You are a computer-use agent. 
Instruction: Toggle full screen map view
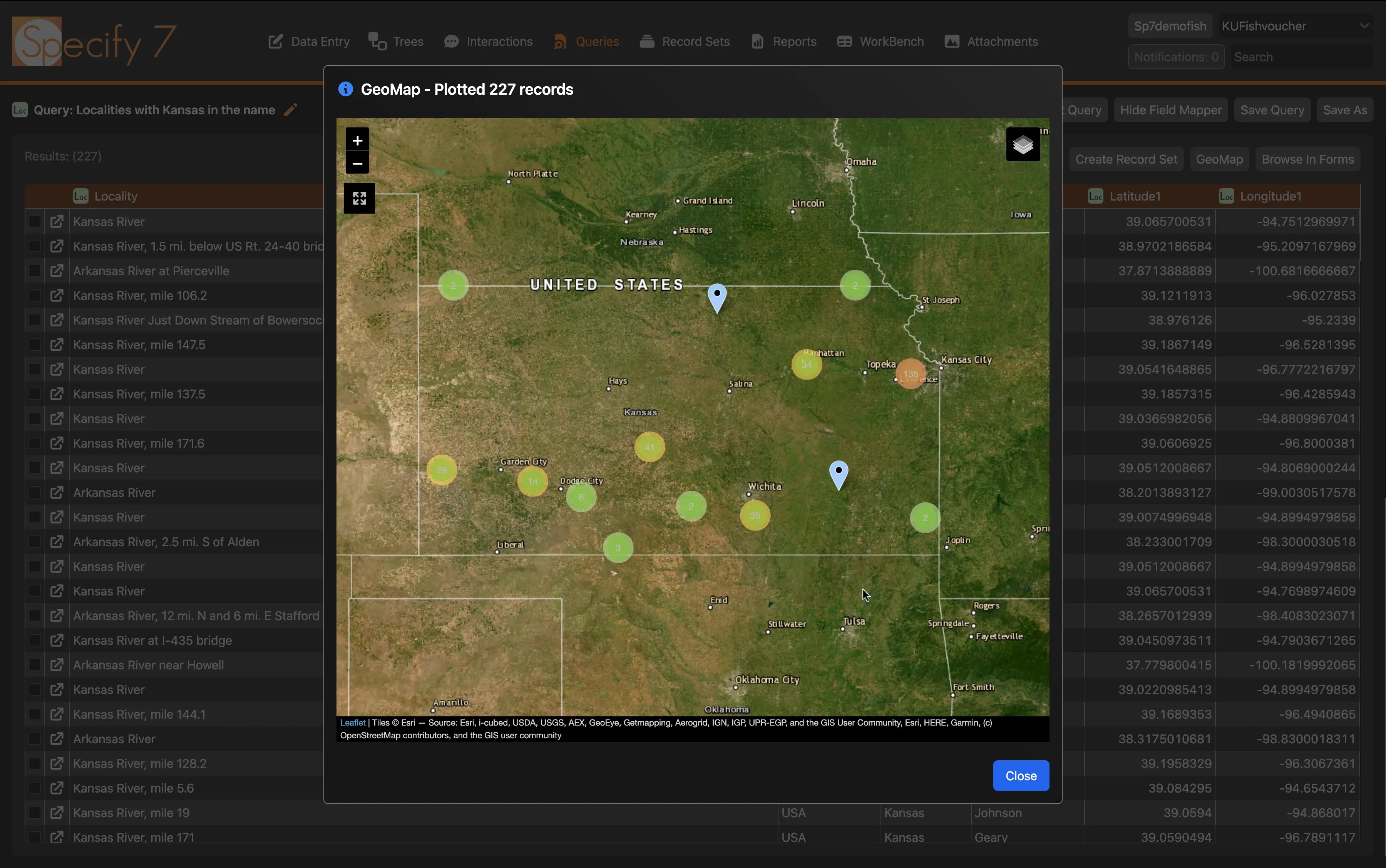click(x=360, y=199)
